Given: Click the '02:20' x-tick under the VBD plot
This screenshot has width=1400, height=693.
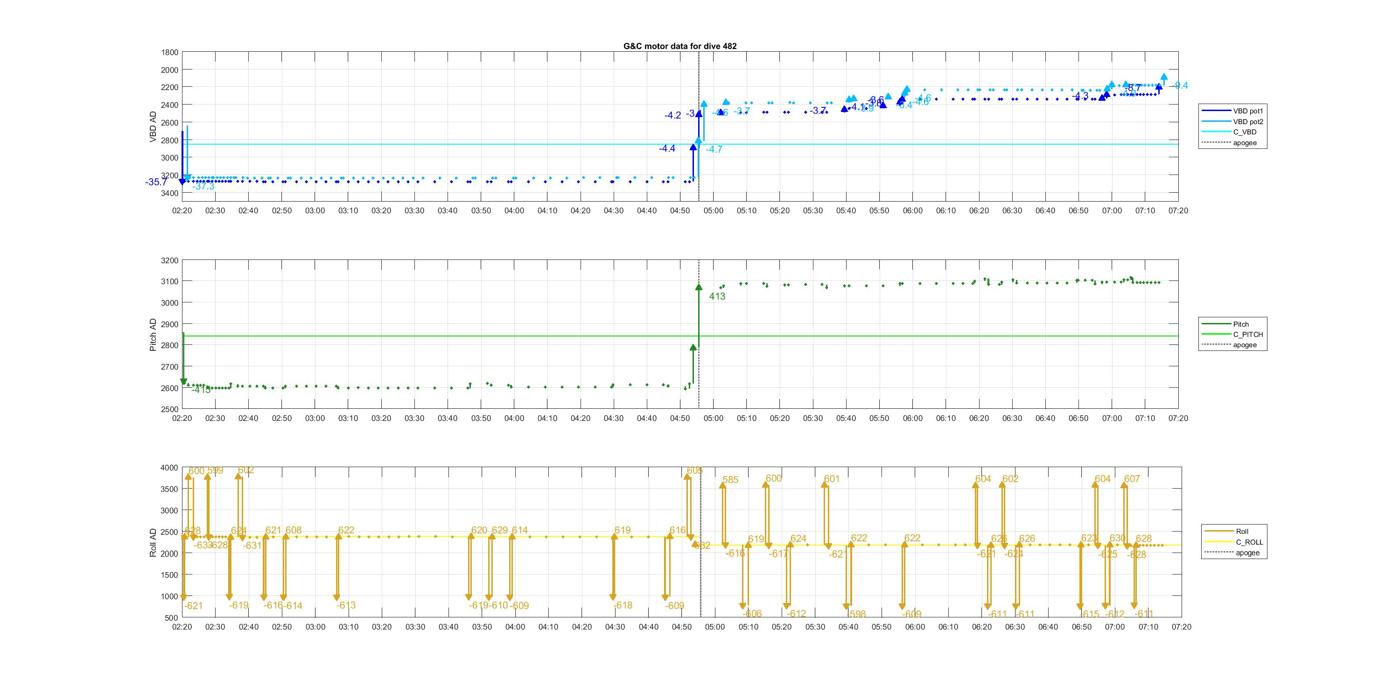Looking at the screenshot, I should (x=182, y=210).
